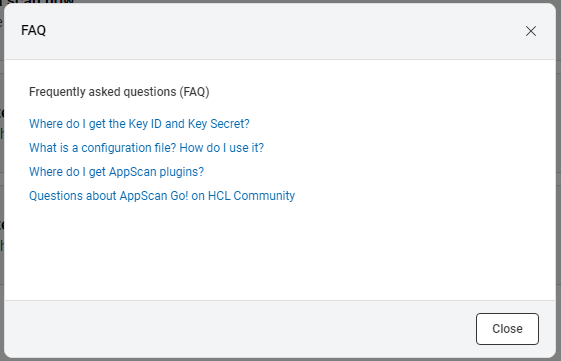Click the Close button in the dialog footer
The width and height of the screenshot is (561, 361).
tap(507, 329)
